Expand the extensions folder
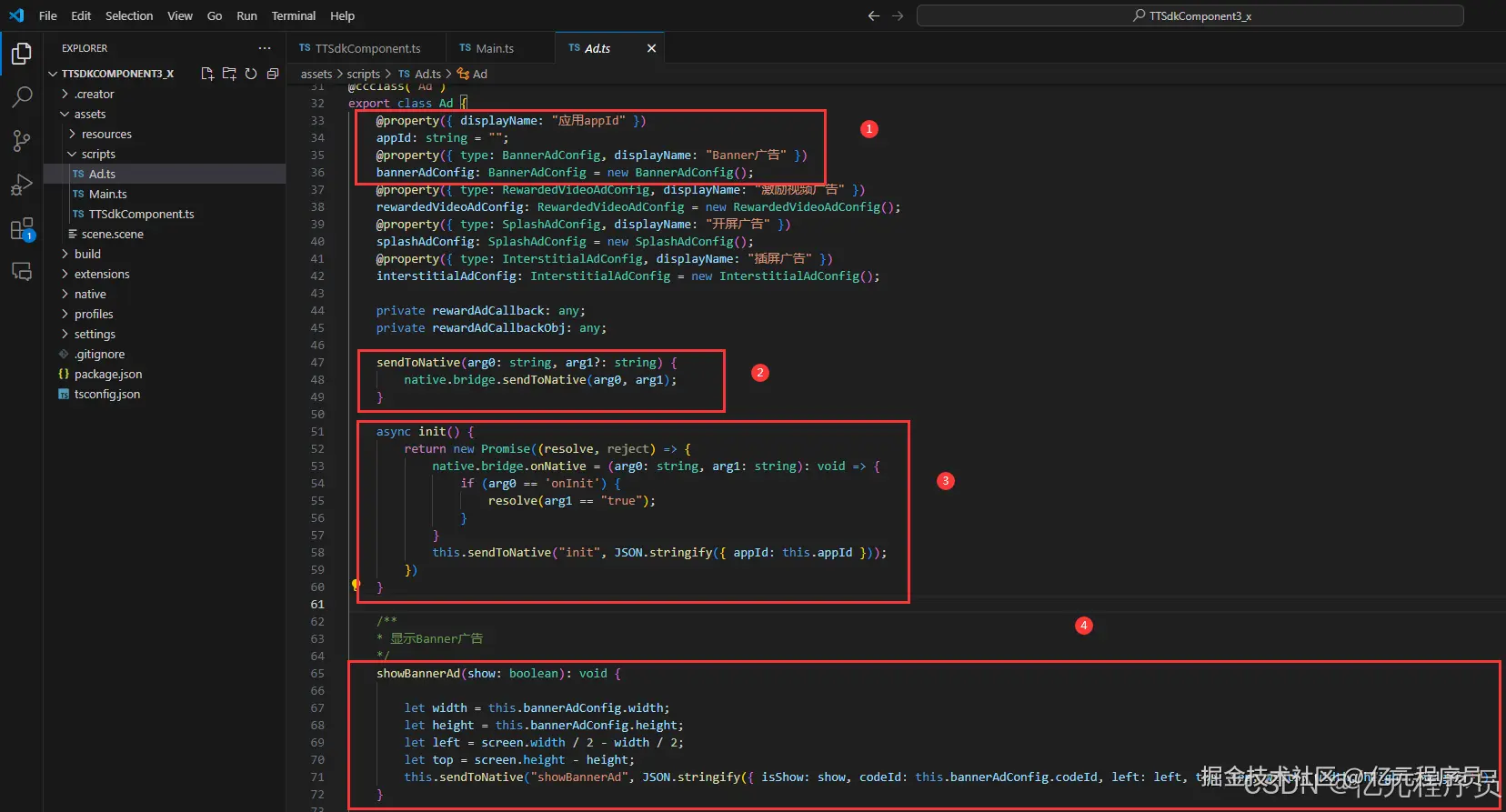Viewport: 1506px width, 812px height. coord(102,274)
